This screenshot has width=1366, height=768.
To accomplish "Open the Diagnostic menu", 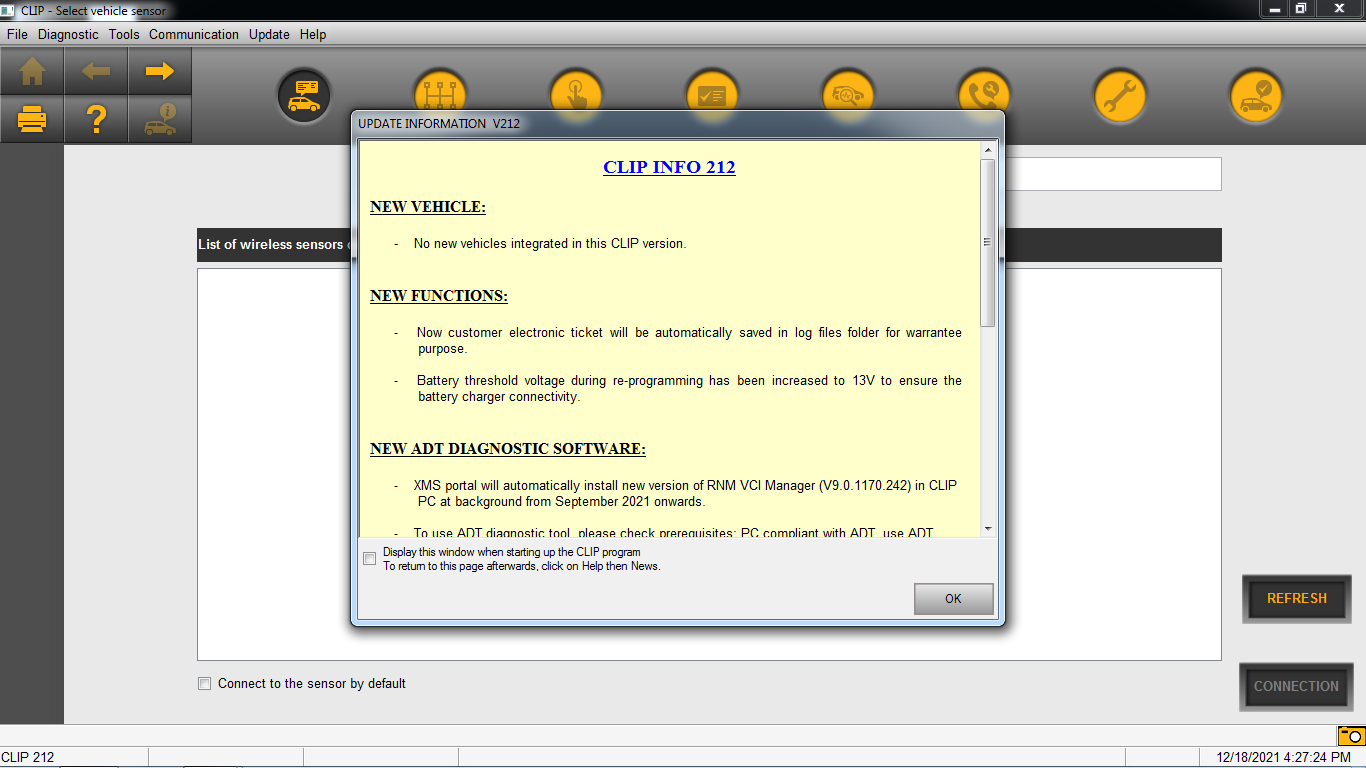I will (68, 34).
